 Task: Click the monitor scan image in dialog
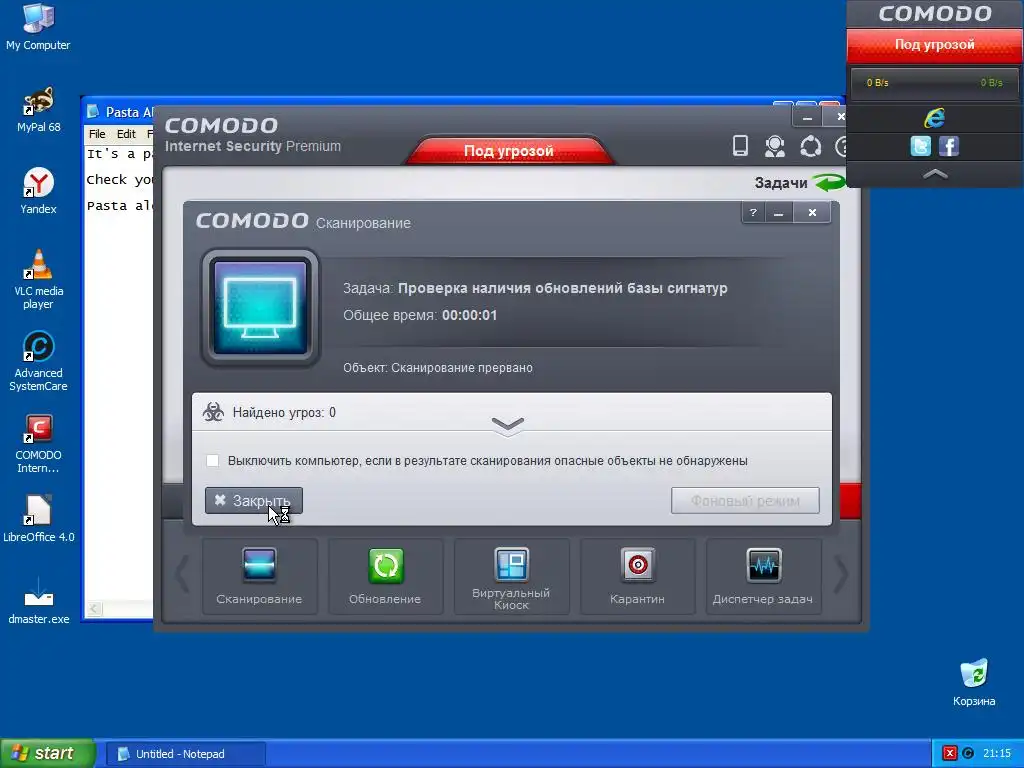click(x=260, y=308)
